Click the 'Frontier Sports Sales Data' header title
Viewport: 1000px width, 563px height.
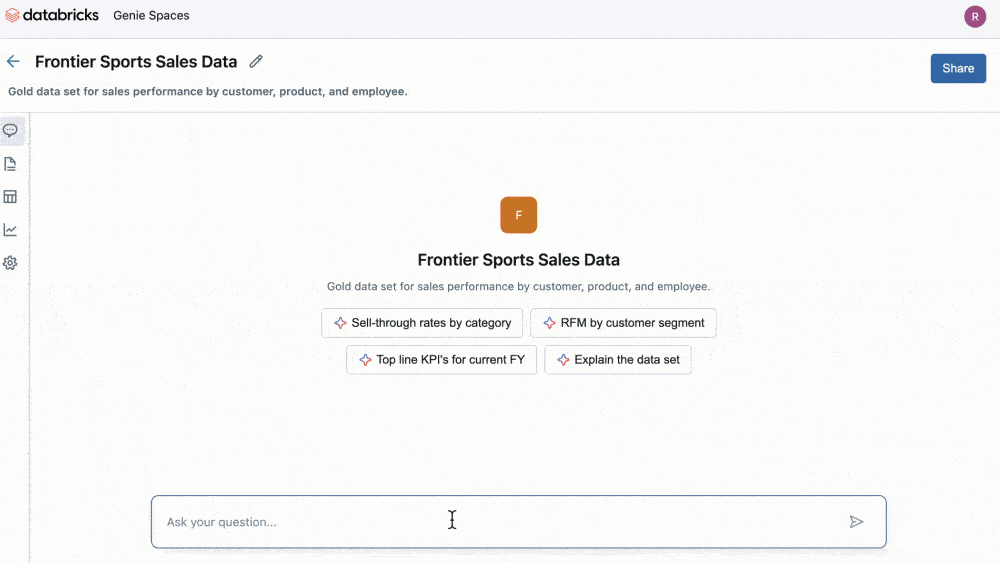coord(136,62)
